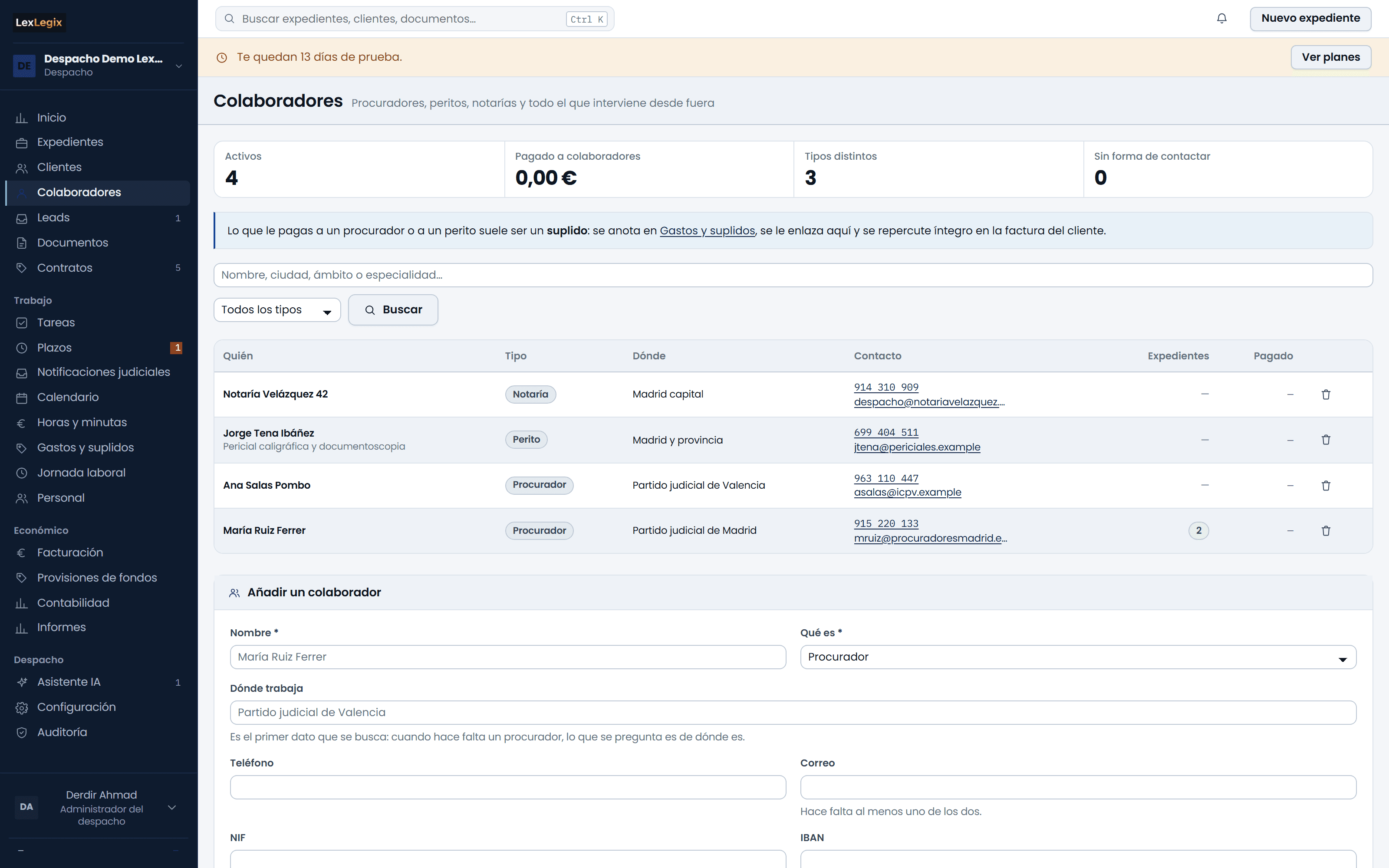1389x868 pixels.
Task: Click the Plazos badge showing 1
Action: 177,348
